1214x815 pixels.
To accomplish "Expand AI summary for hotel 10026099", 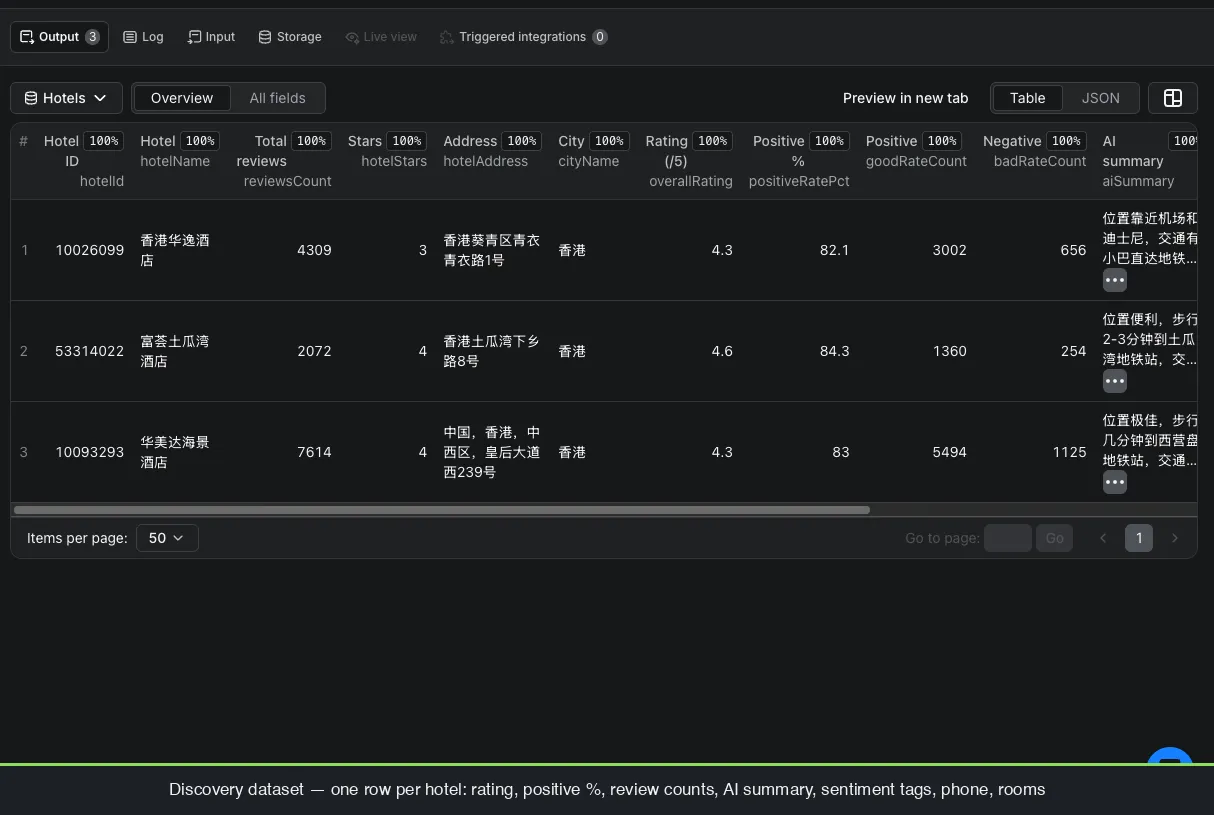I will click(1115, 280).
